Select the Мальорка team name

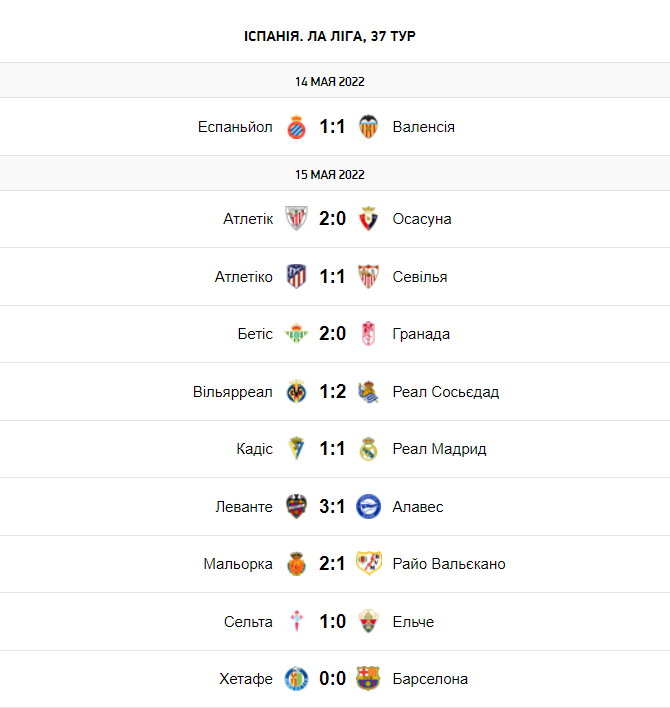pos(238,564)
